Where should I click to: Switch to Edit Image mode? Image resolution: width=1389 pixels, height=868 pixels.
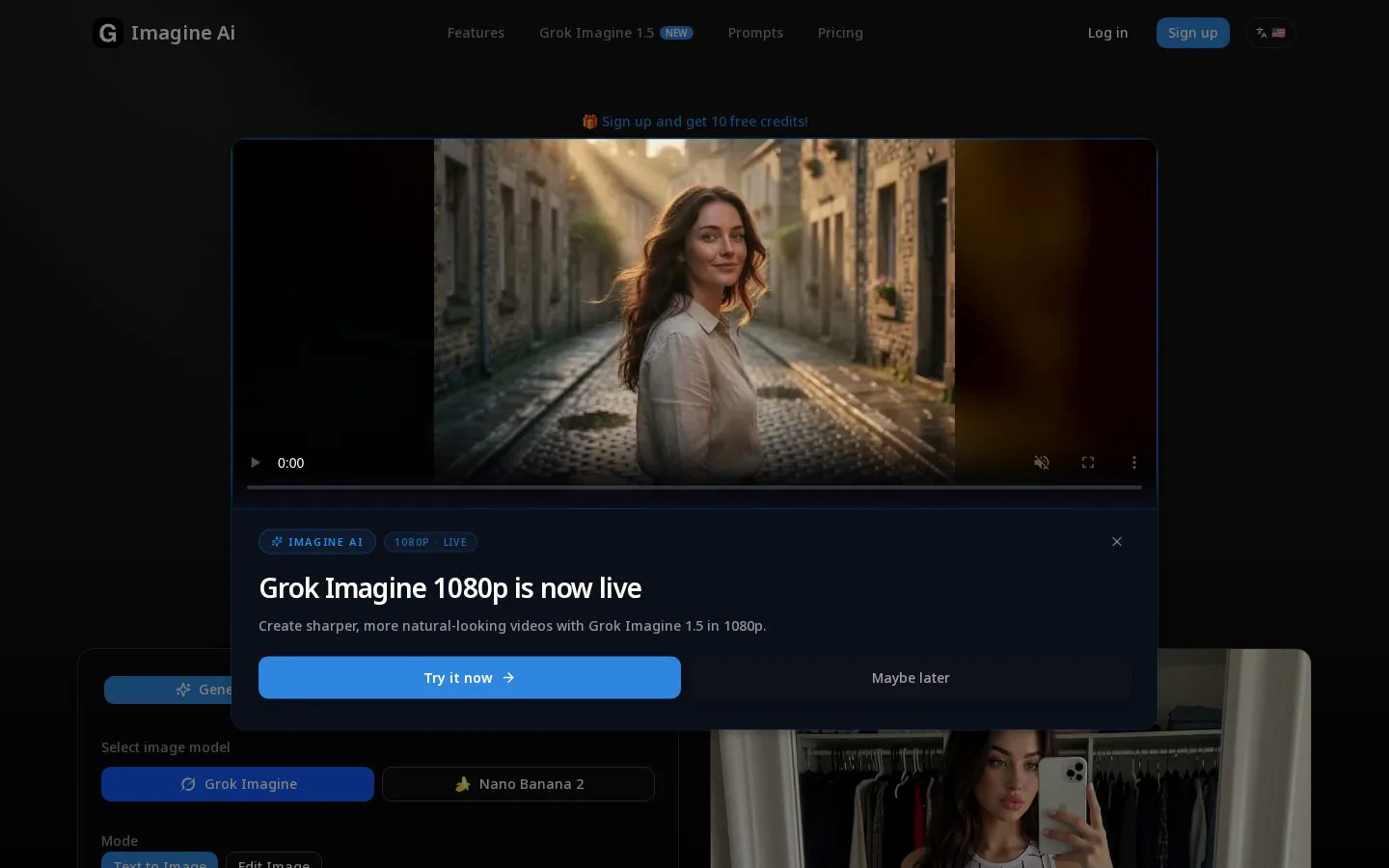point(274,860)
